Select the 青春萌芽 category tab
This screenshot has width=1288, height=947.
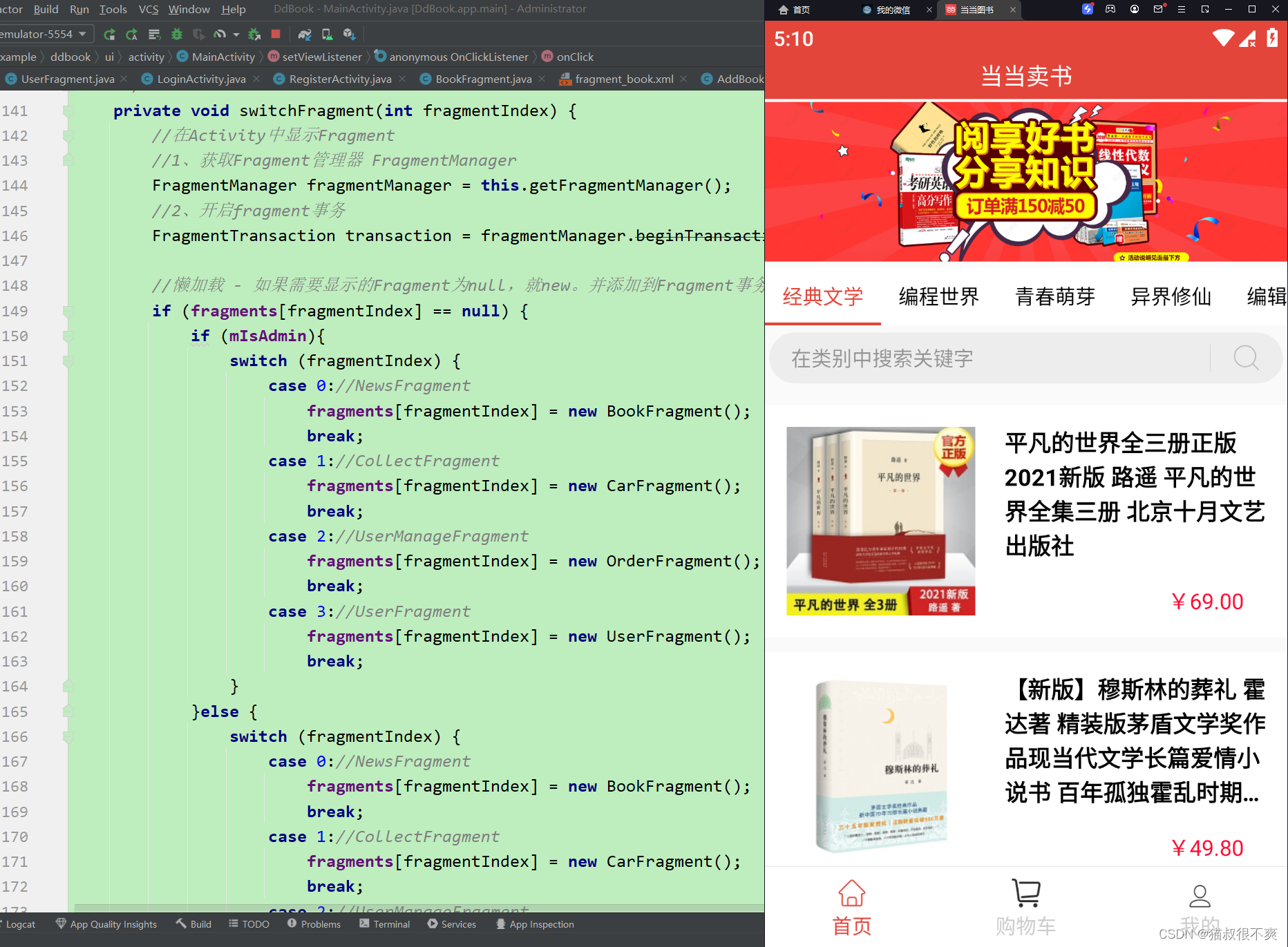(x=1054, y=296)
